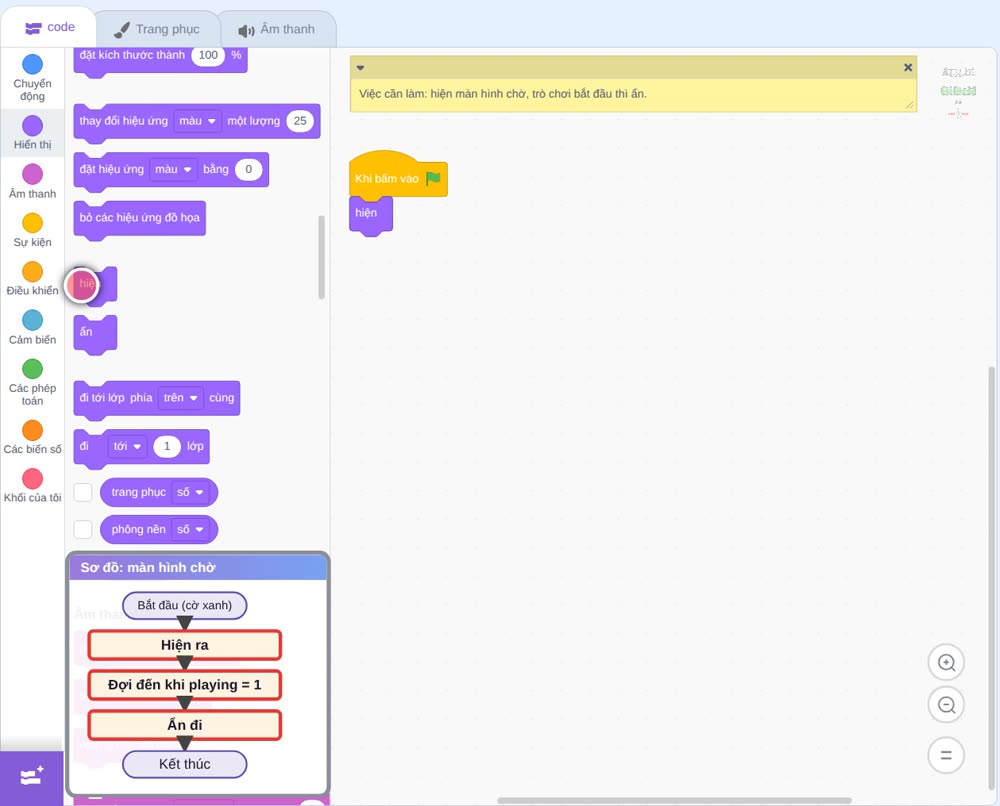The image size is (1000, 806).
Task: Click the size value field showing 100
Action: pos(208,55)
